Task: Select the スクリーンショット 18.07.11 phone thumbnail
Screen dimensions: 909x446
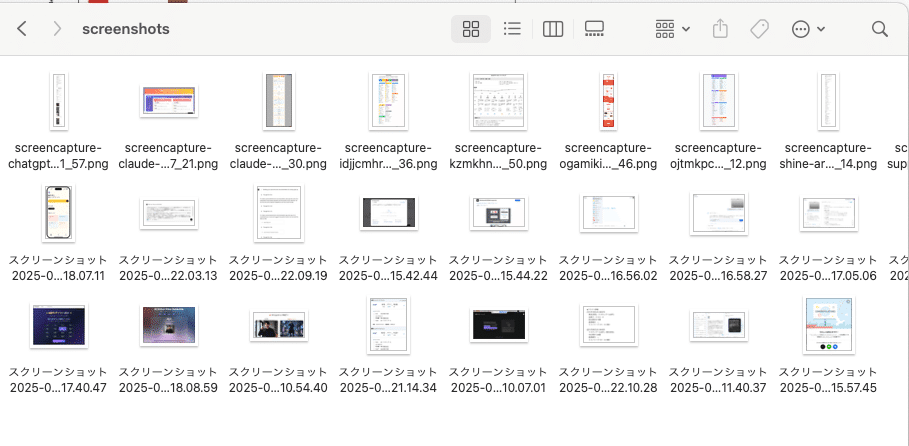Action: point(58,213)
